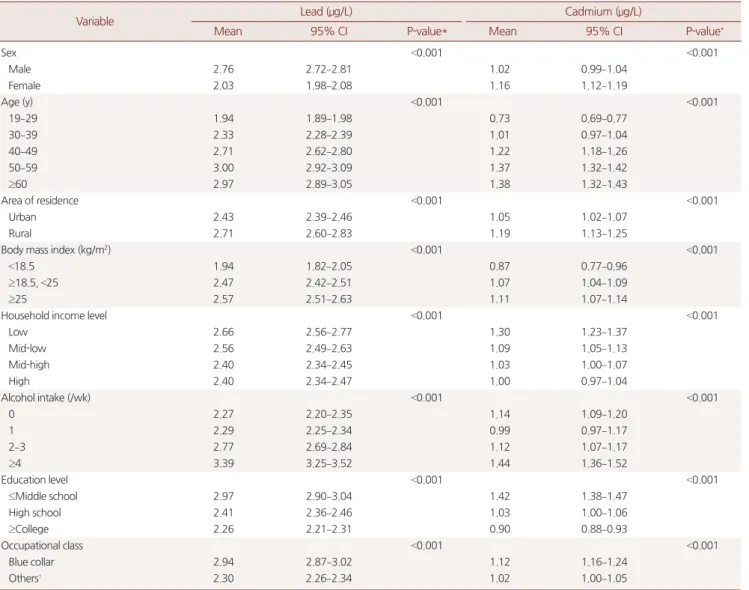Click cadmium mean 1.38 for age ≥60
The image size is (749, 590).
[x=500, y=184]
